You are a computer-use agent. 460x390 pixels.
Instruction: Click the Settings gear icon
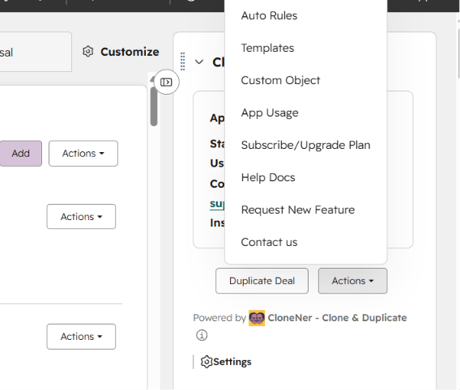pos(206,362)
